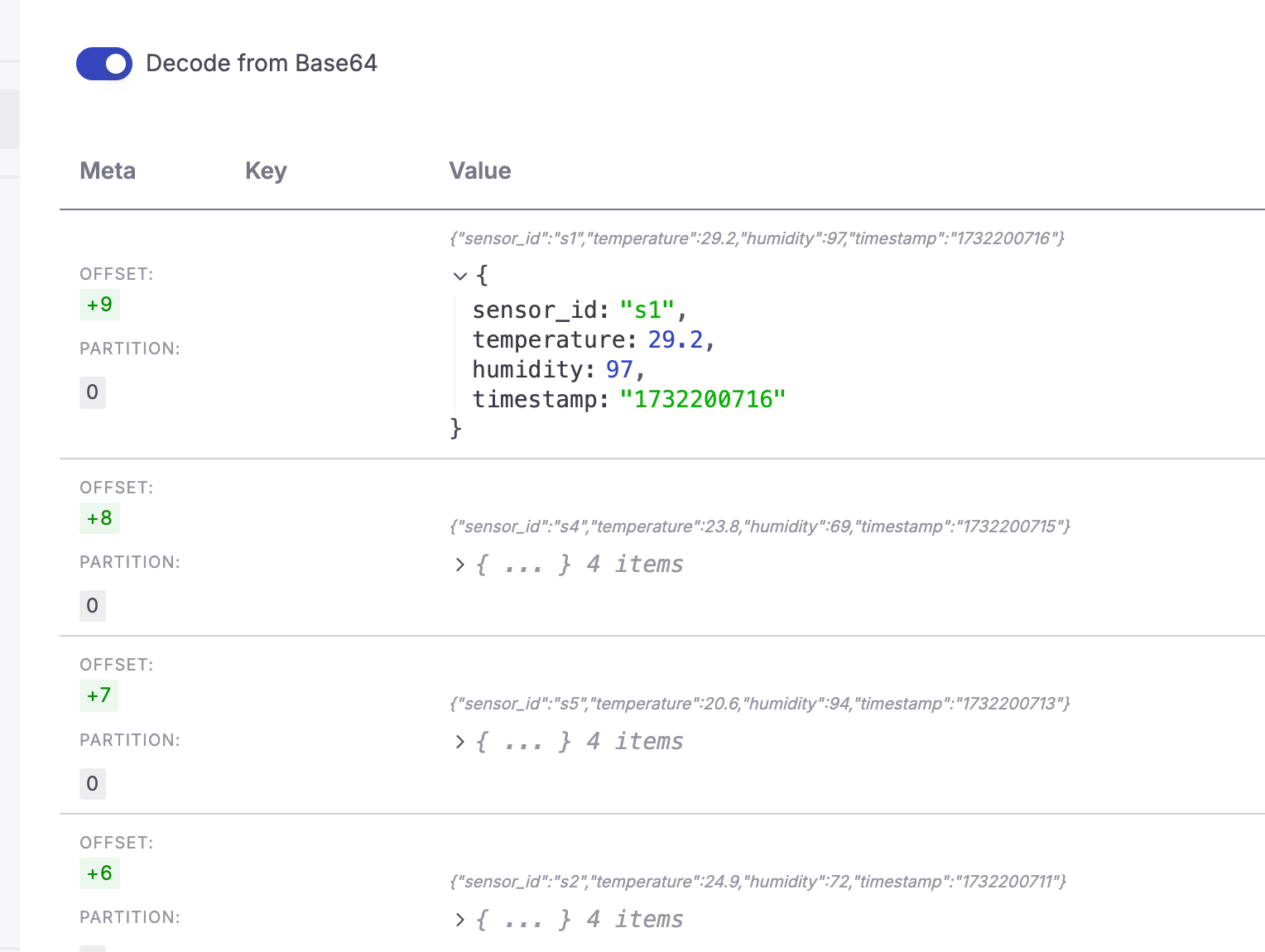Viewport: 1265px width, 952px height.
Task: Select the +7 offset badge
Action: point(99,695)
